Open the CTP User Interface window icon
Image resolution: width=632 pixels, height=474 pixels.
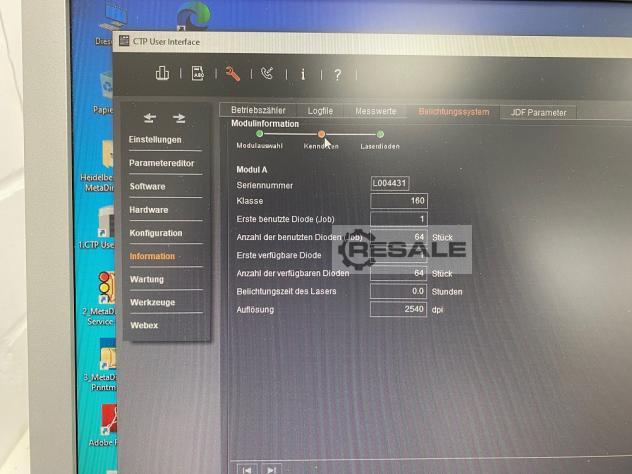tap(124, 40)
